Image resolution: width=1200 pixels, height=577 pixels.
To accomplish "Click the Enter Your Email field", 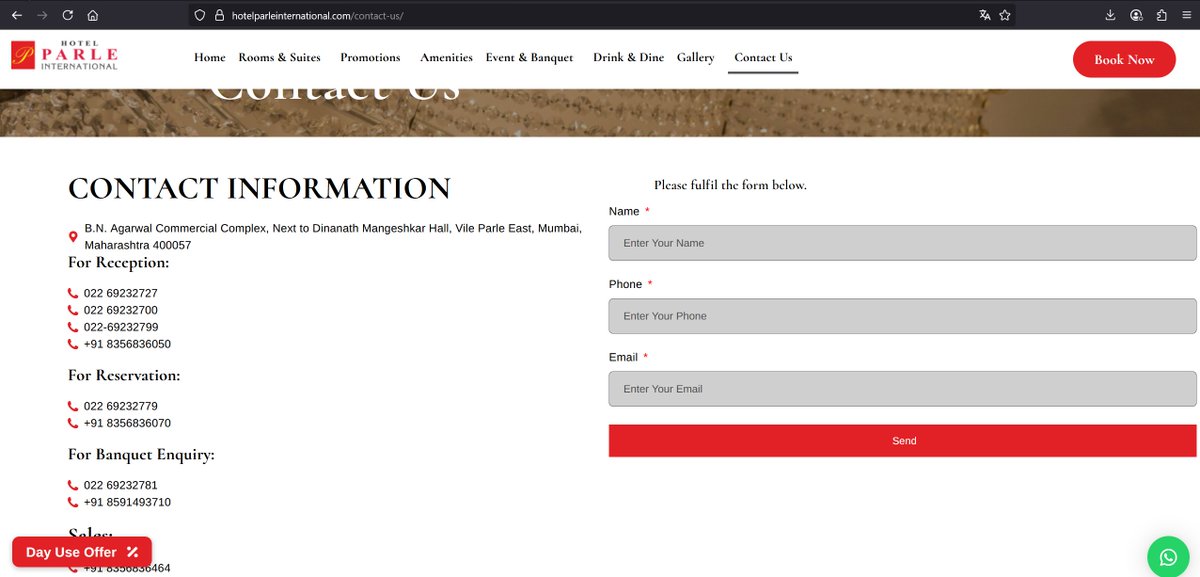I will pos(902,388).
